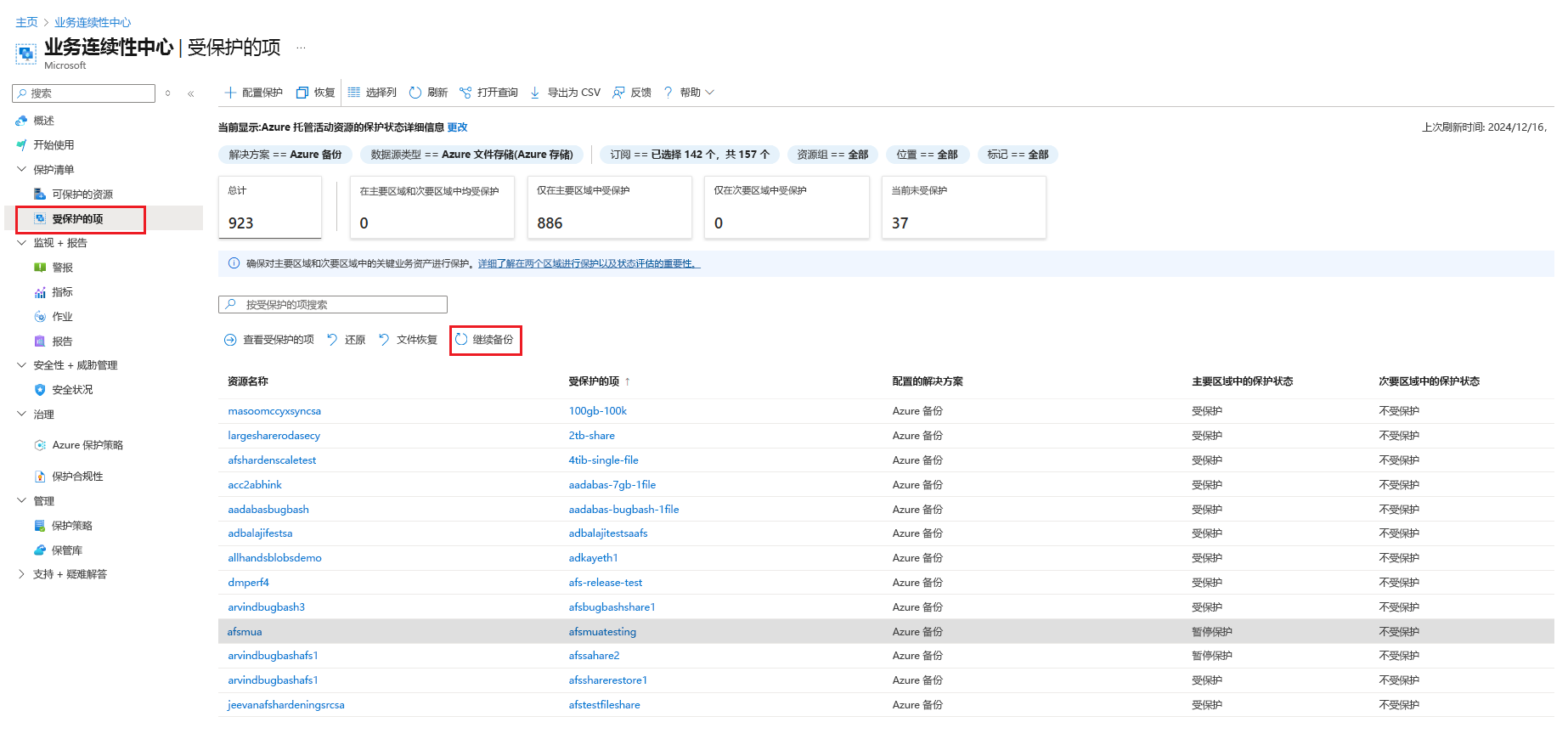Click the 当前未受保护 37 card

(x=964, y=207)
